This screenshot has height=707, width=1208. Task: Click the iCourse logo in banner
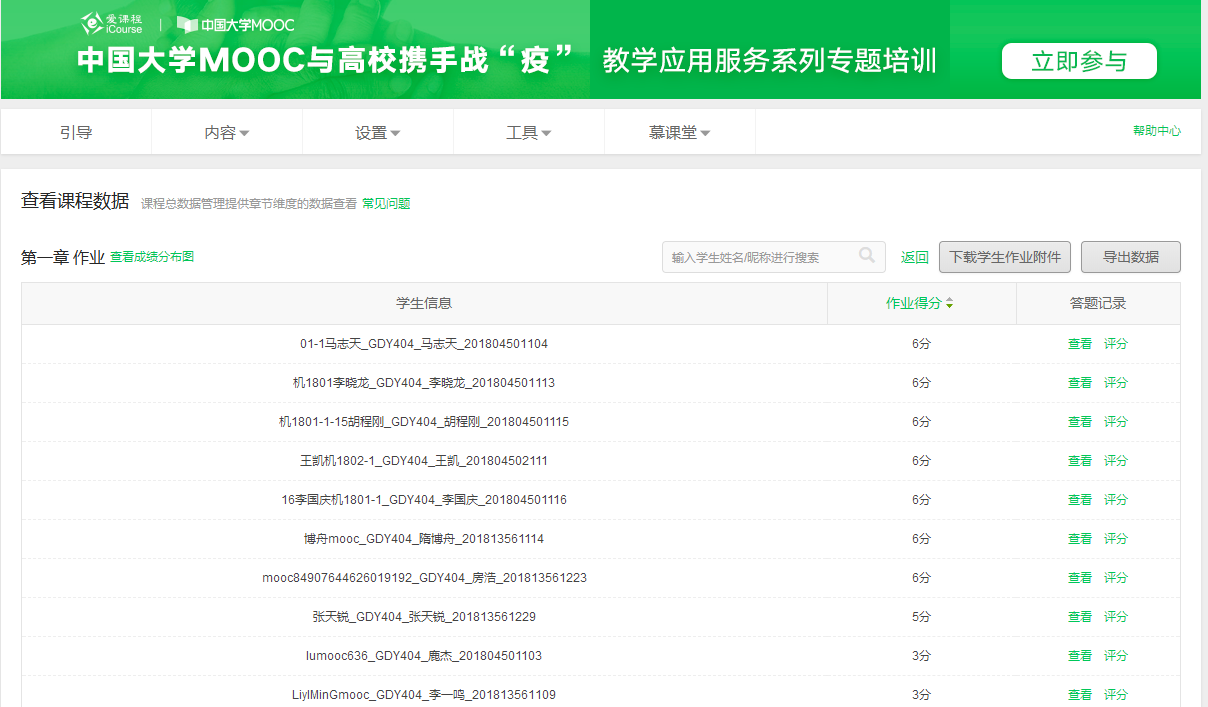pos(112,24)
